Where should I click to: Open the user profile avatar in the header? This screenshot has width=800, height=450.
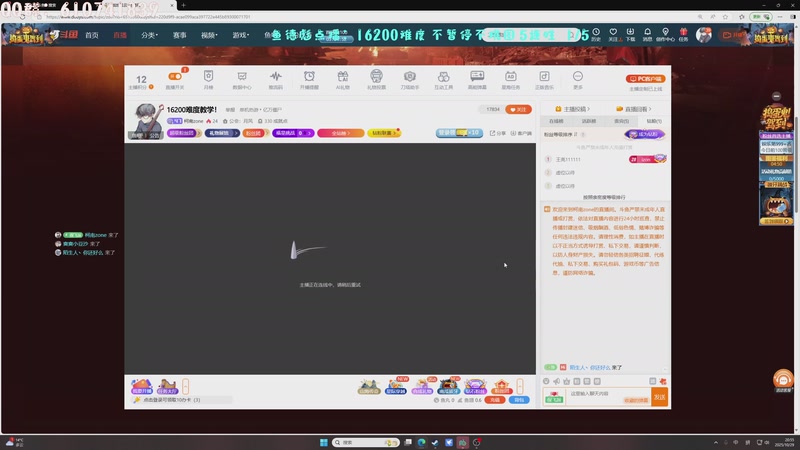click(704, 35)
